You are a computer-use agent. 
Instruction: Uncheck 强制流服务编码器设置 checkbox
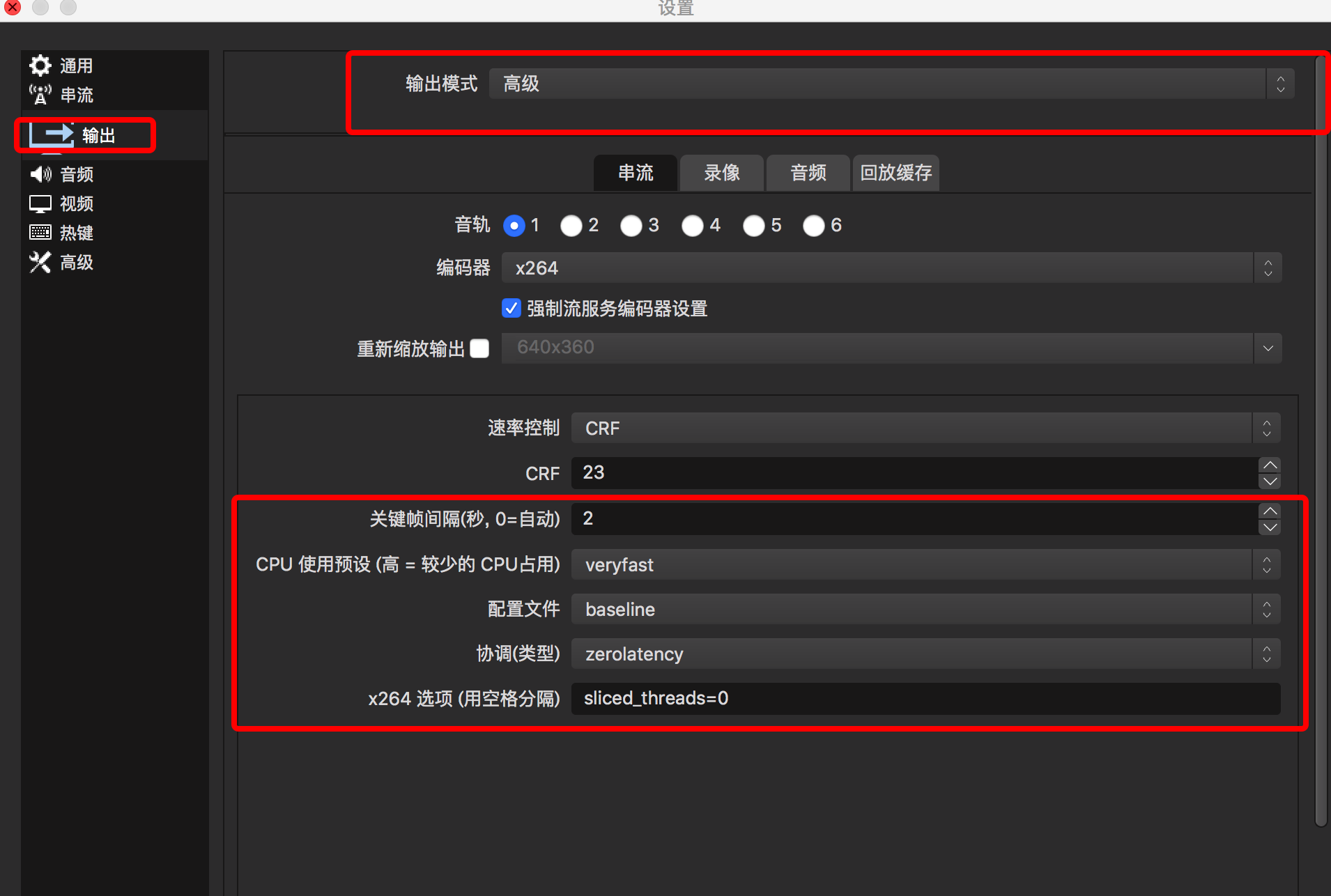[511, 308]
